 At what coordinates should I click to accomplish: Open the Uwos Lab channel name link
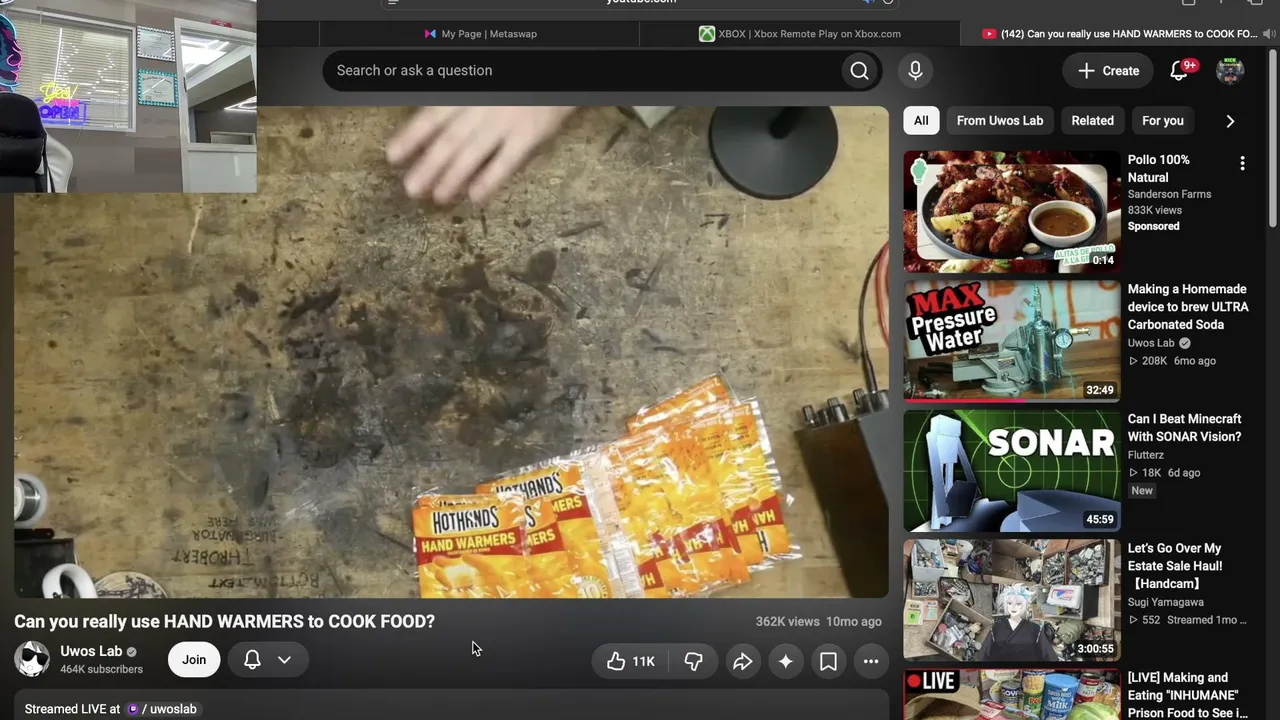[x=91, y=651]
